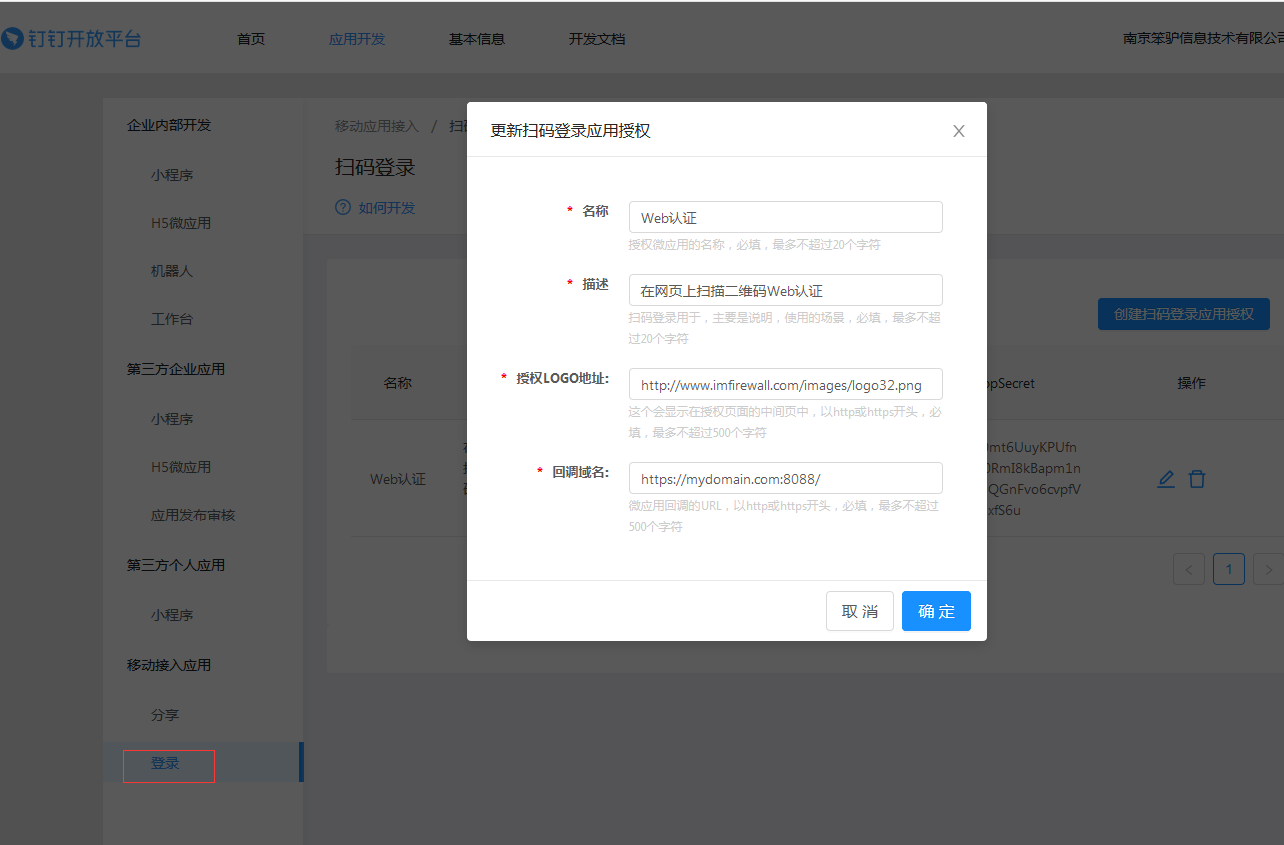Focus the 回调域名 URL field
Screen dimensions: 1284x845
pos(785,478)
